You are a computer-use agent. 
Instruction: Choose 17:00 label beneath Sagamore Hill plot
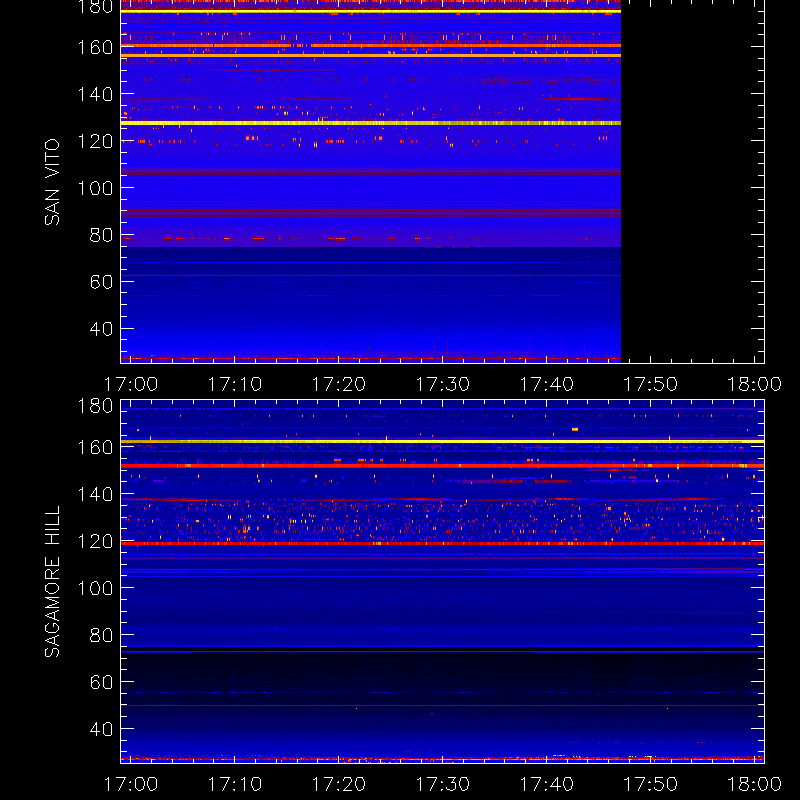[131, 784]
